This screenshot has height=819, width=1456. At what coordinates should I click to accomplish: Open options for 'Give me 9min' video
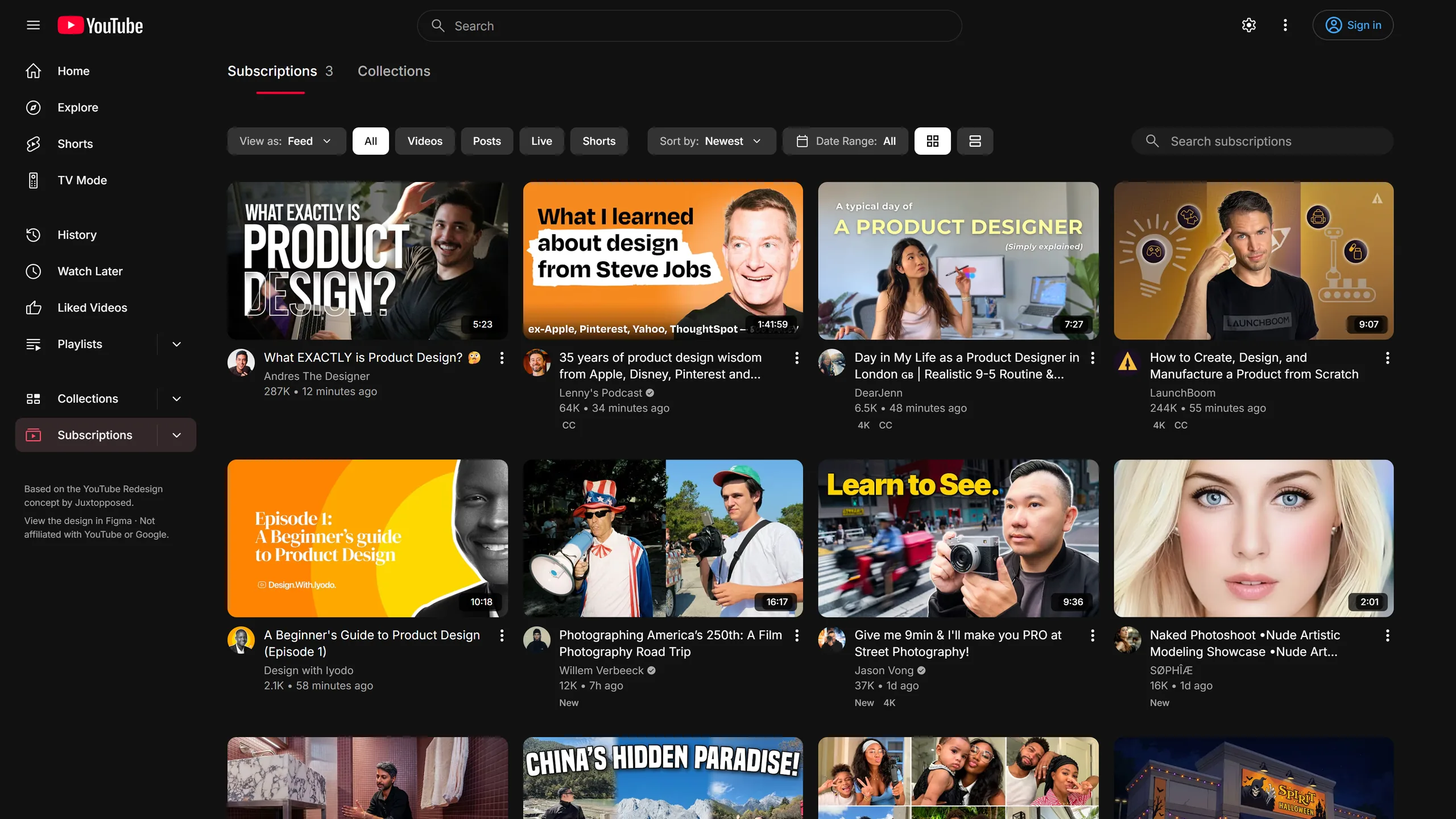pyautogui.click(x=1092, y=635)
